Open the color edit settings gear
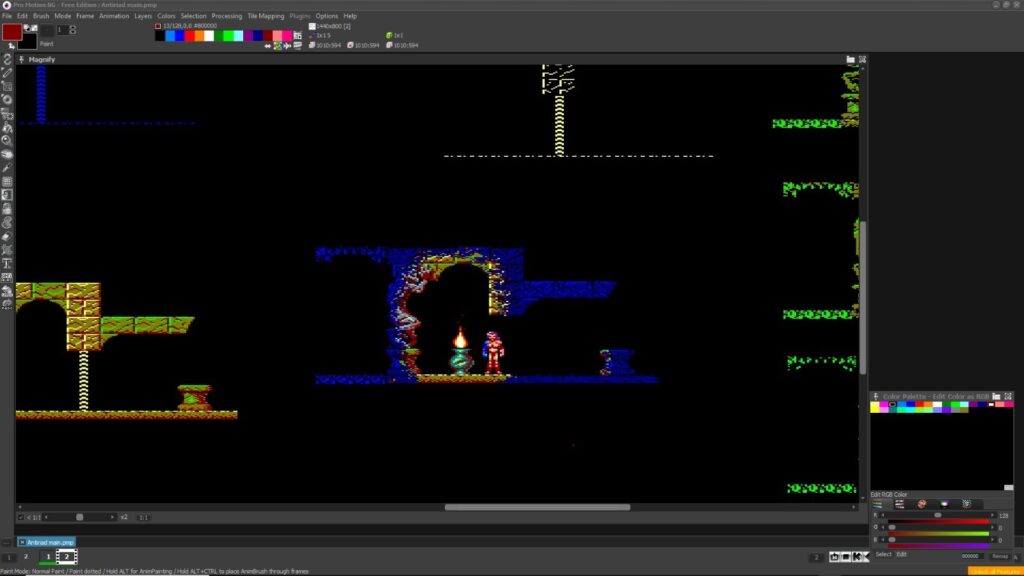The width and height of the screenshot is (1024, 576). 967,504
